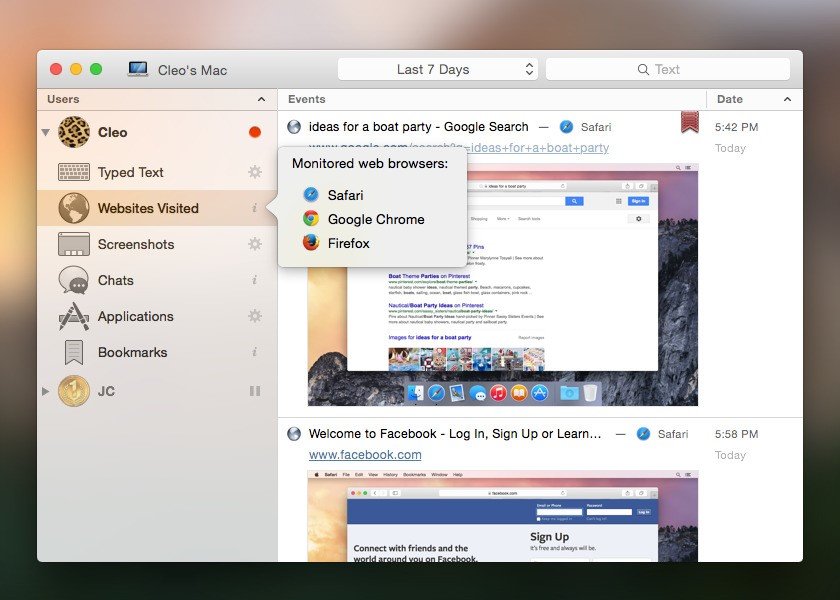Show Websites Visited info button
The width and height of the screenshot is (840, 600).
(255, 208)
